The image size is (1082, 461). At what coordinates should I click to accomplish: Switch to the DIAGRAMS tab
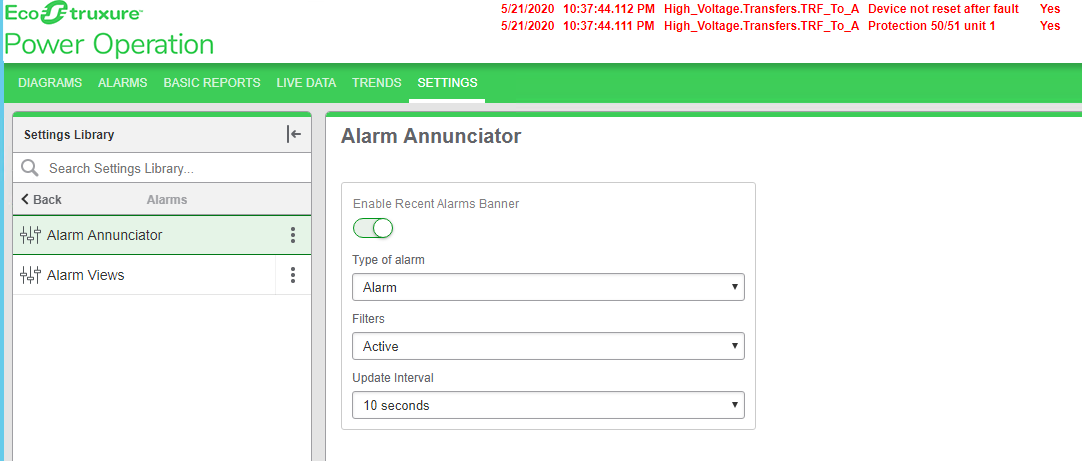tap(50, 83)
